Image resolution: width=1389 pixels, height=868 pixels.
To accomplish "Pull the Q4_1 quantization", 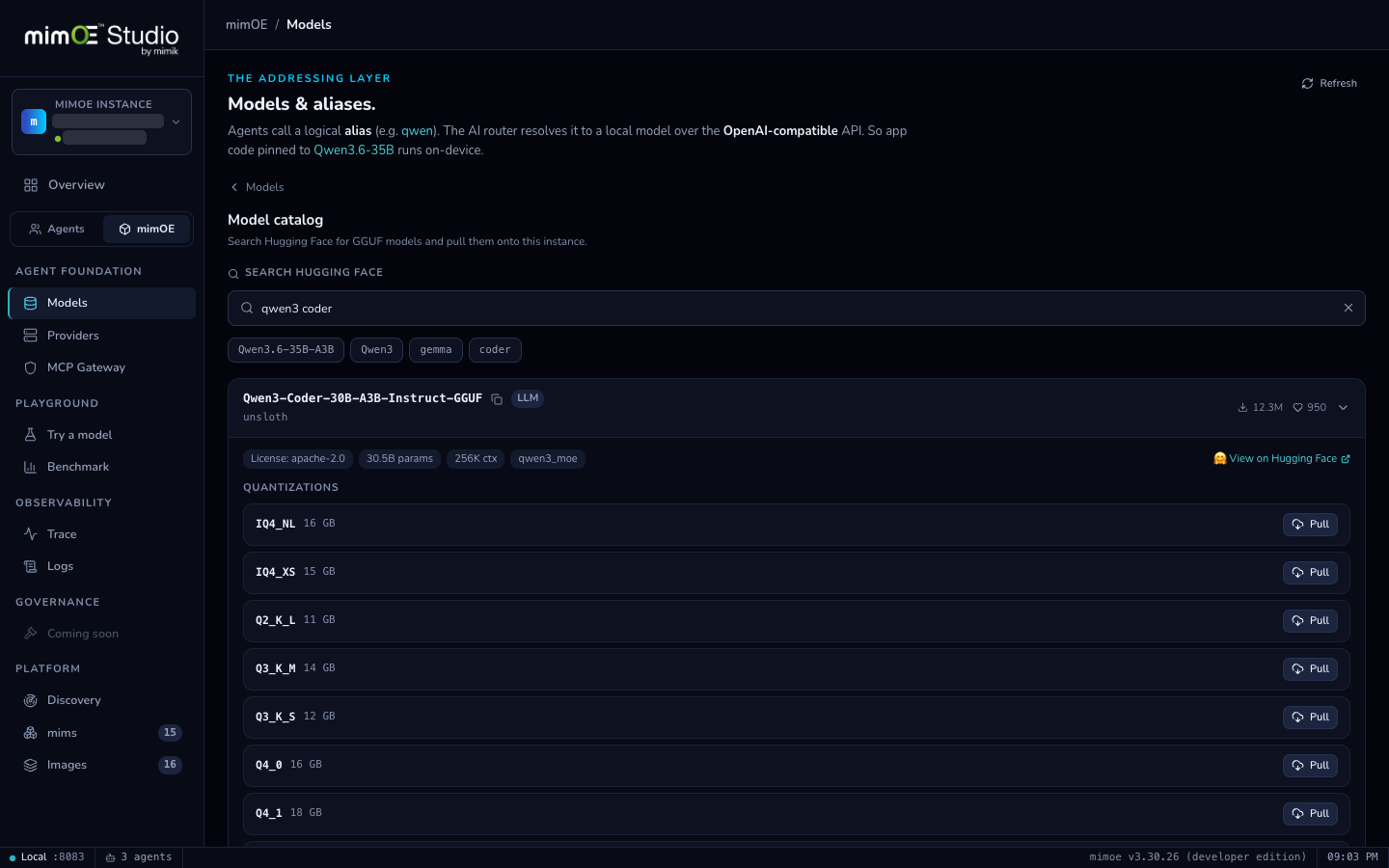I will click(1310, 814).
